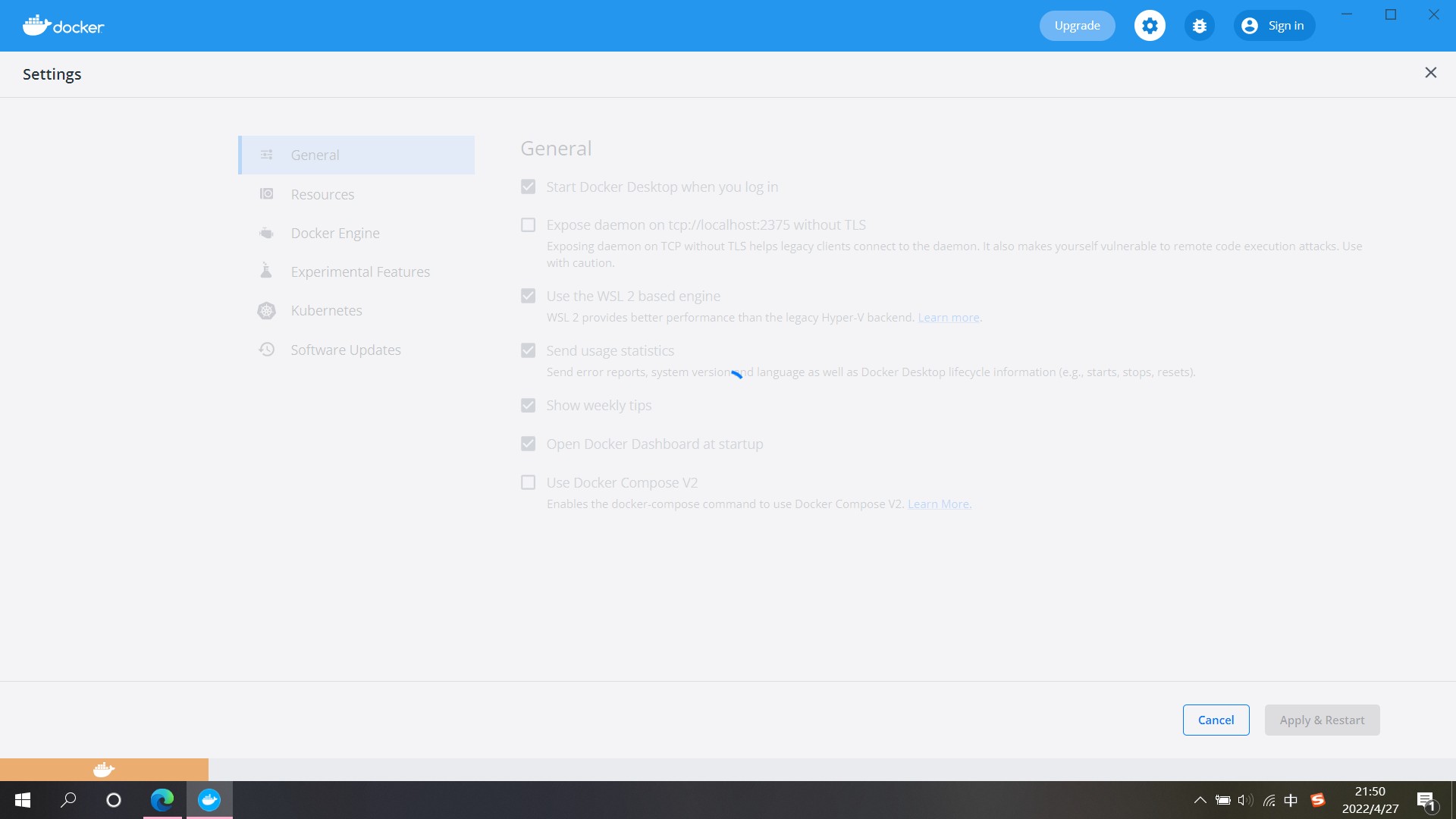Click the General heading text

coord(556,149)
